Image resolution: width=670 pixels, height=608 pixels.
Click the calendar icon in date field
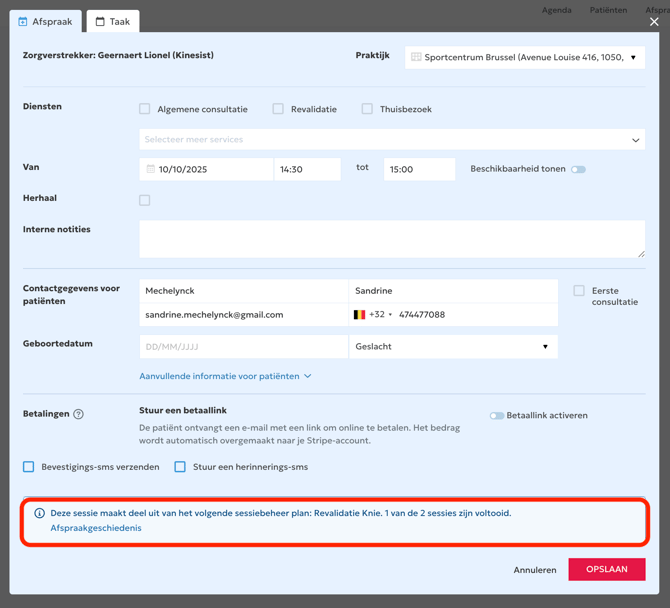click(x=151, y=170)
